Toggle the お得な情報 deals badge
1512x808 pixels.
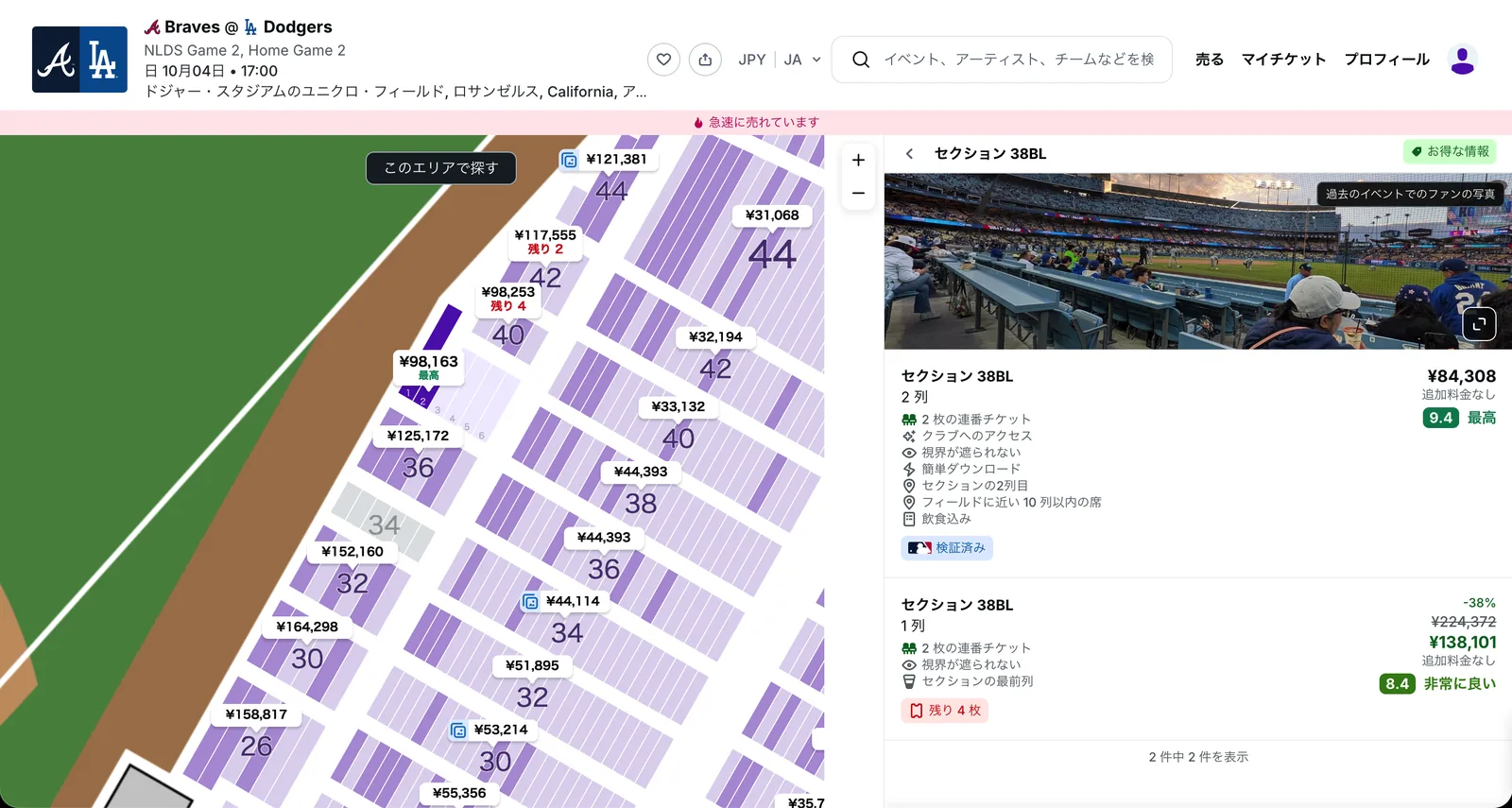(1450, 151)
